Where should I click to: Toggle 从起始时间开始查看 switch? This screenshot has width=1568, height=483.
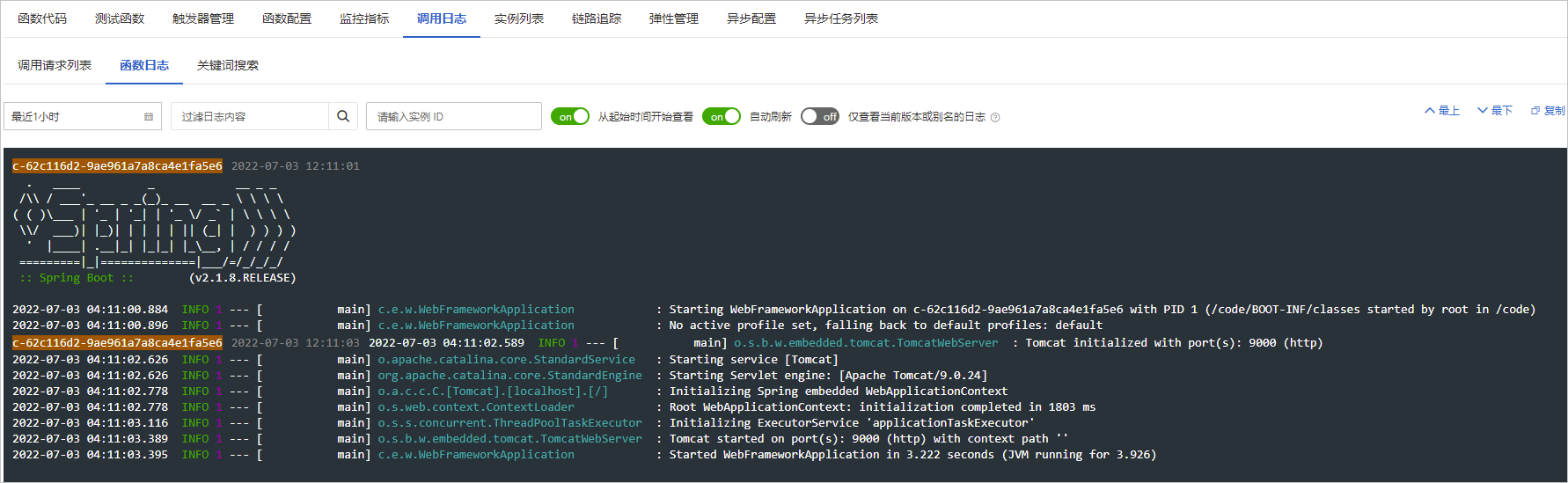(x=569, y=116)
